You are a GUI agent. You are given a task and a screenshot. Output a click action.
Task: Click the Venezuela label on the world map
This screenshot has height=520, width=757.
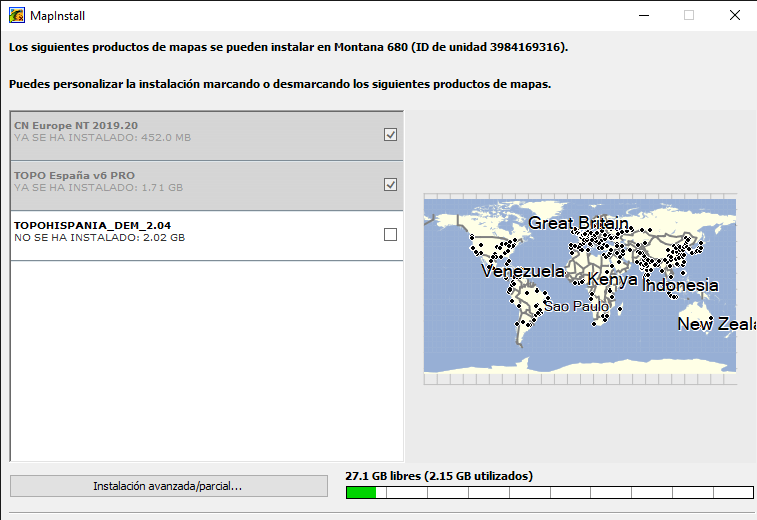pyautogui.click(x=522, y=271)
